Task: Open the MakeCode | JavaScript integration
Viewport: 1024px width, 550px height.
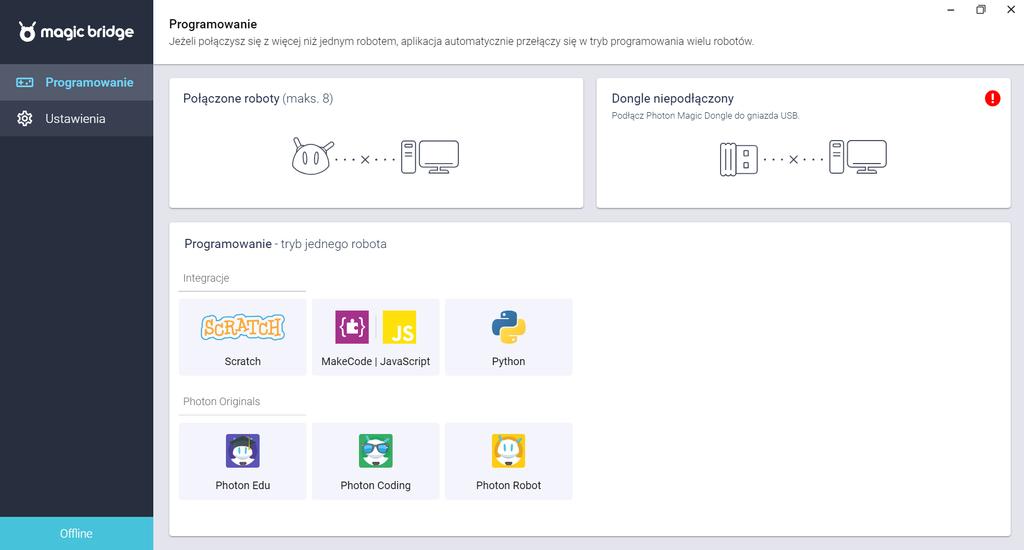Action: (x=376, y=337)
